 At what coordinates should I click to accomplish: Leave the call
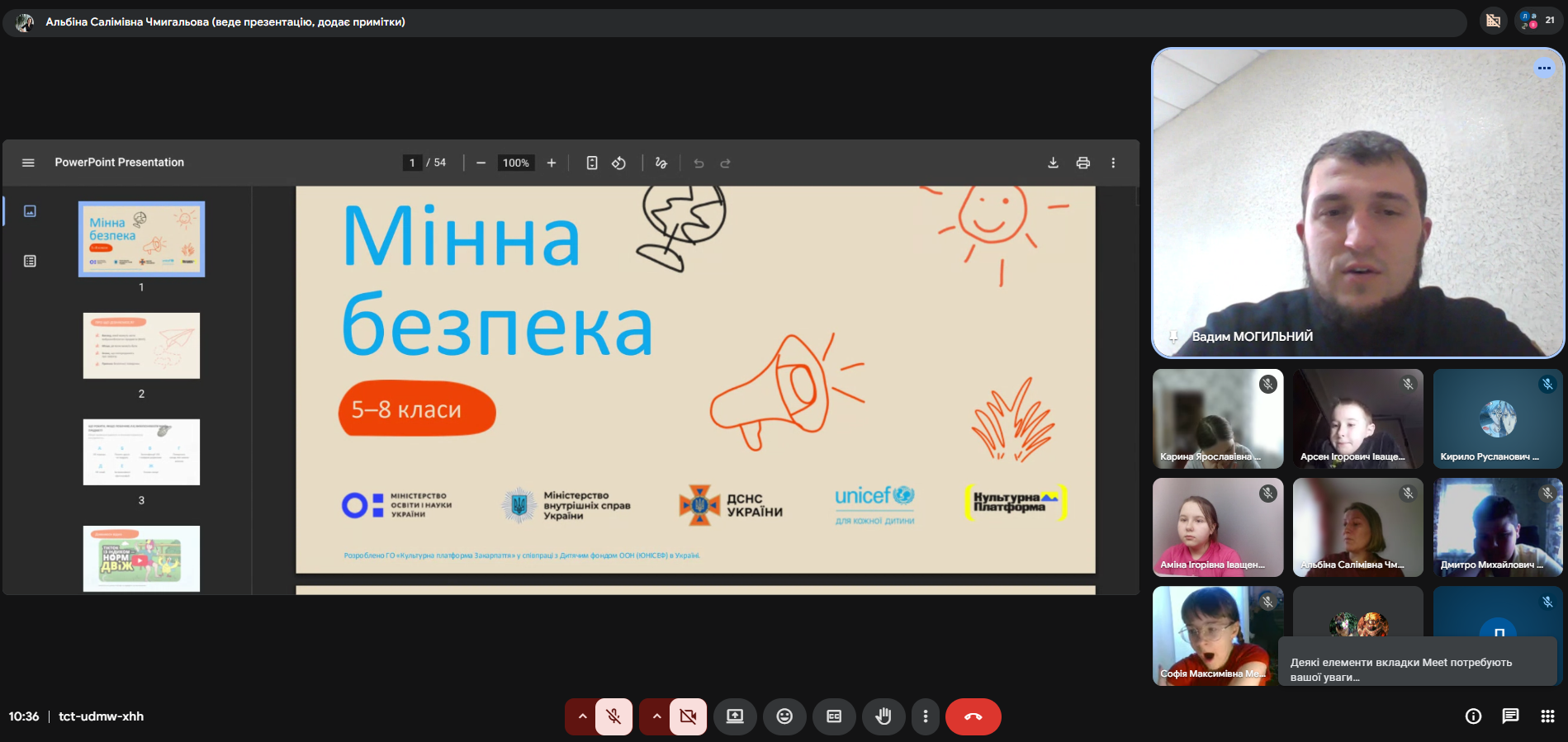click(973, 716)
